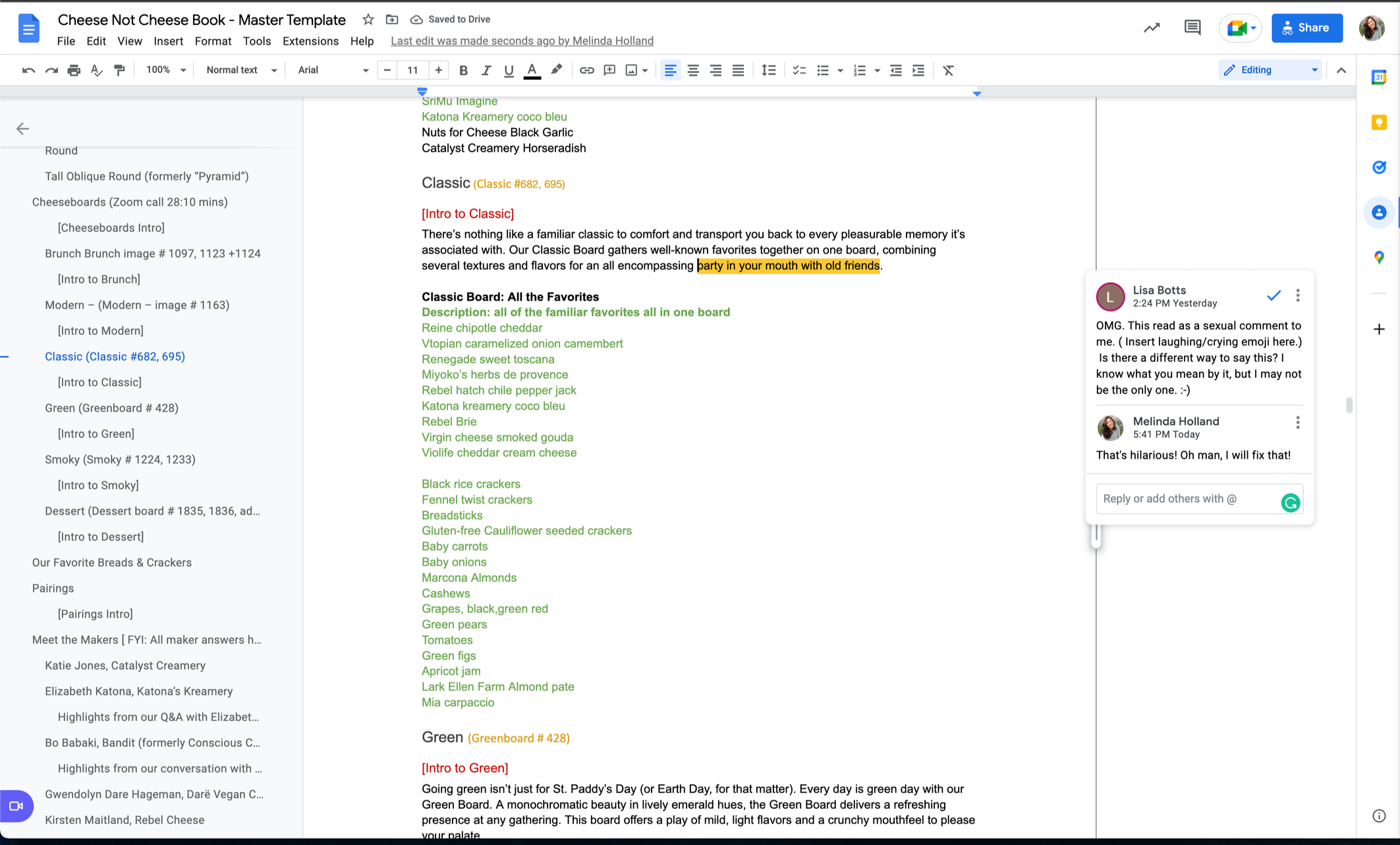
Task: Open the last edit history link
Action: point(522,41)
